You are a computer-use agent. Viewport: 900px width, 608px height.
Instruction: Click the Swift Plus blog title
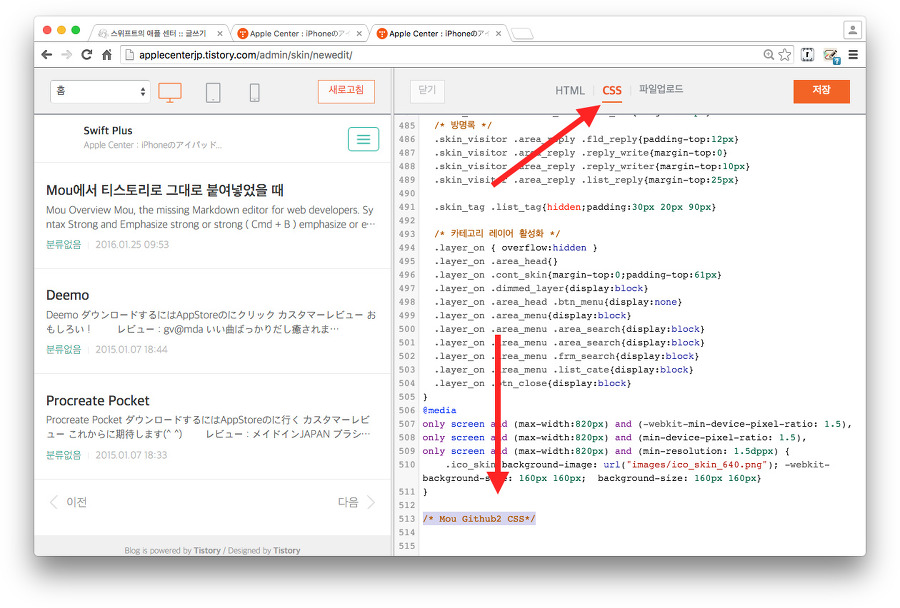108,130
